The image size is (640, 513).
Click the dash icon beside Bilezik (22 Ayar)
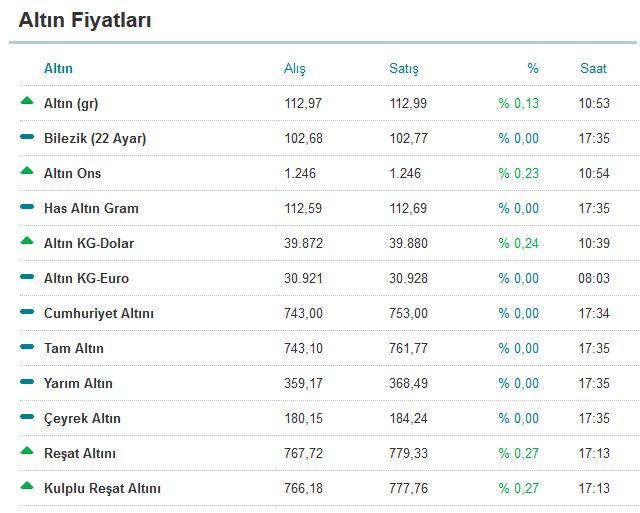pos(27,137)
